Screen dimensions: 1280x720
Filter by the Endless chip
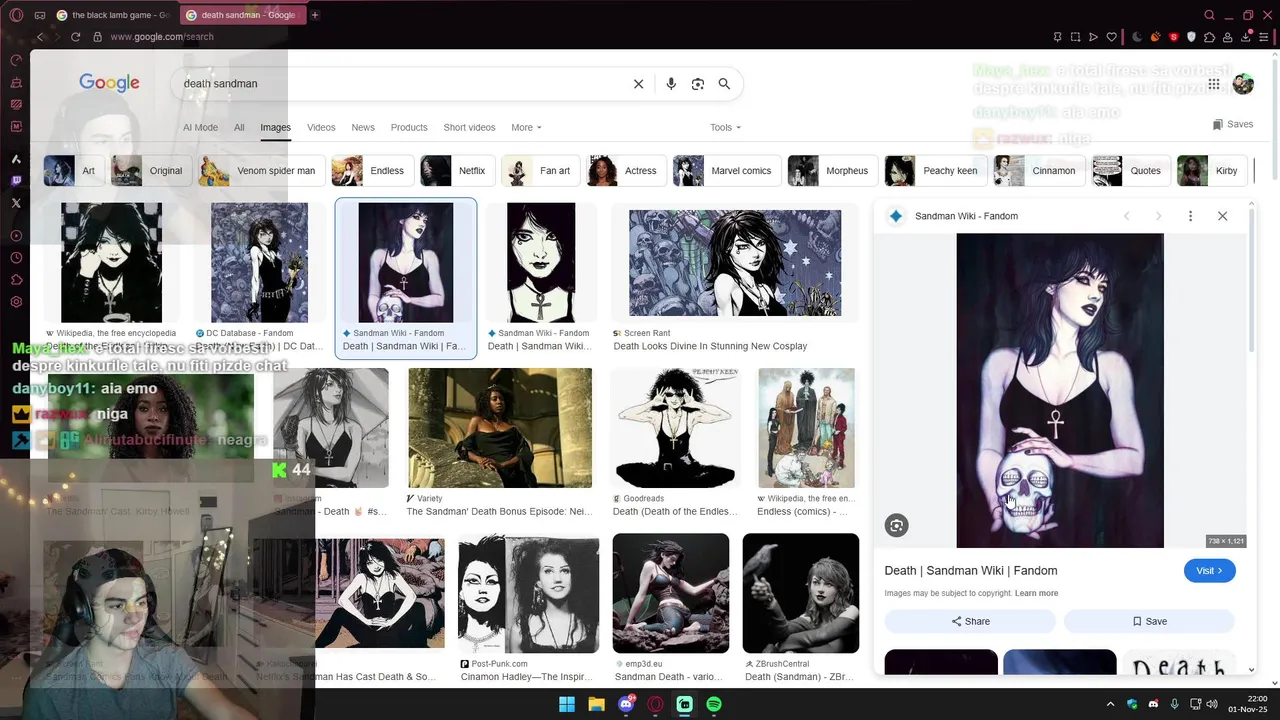coord(372,171)
